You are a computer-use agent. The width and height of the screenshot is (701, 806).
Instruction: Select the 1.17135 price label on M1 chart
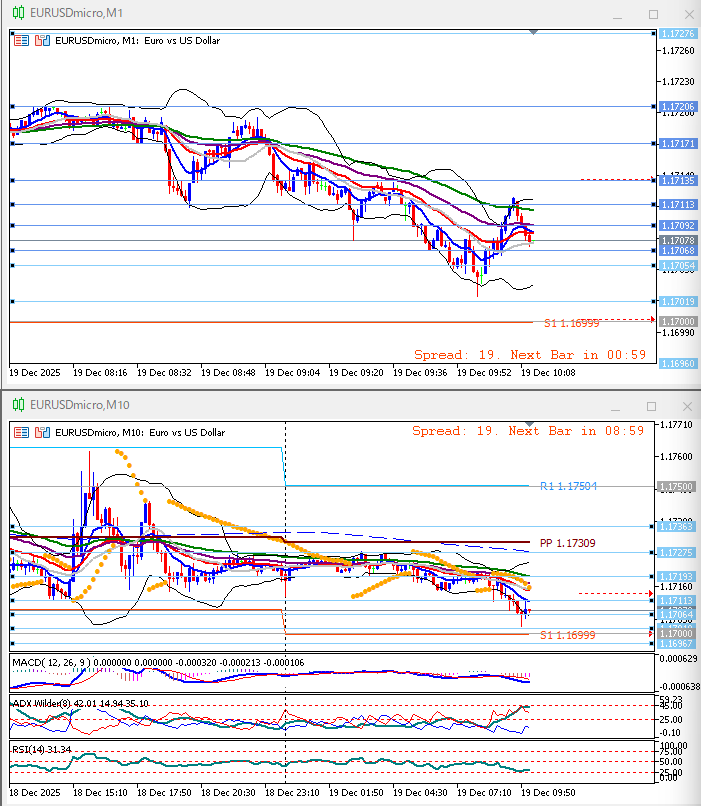click(677, 180)
